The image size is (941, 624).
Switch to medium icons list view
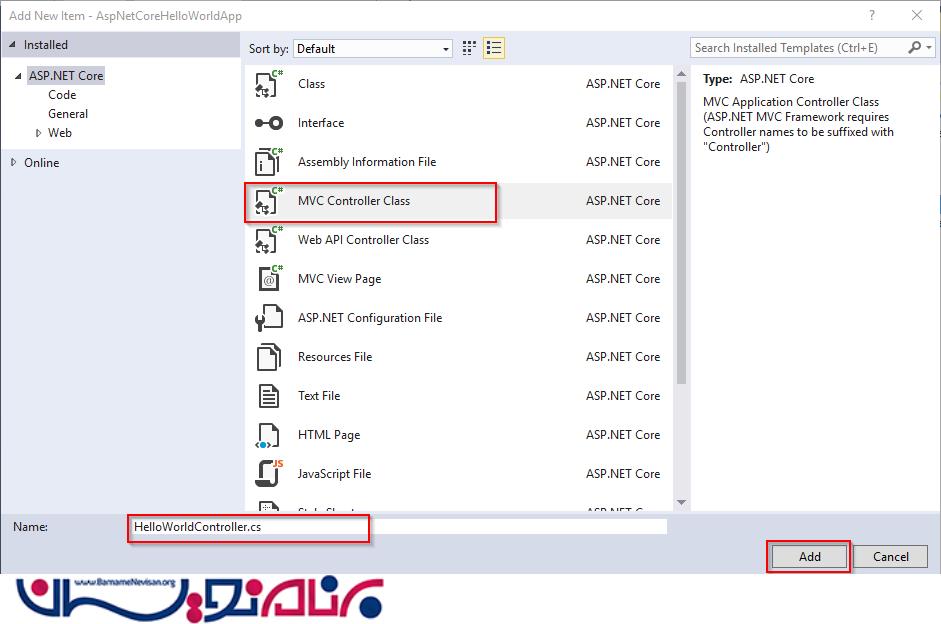click(493, 48)
